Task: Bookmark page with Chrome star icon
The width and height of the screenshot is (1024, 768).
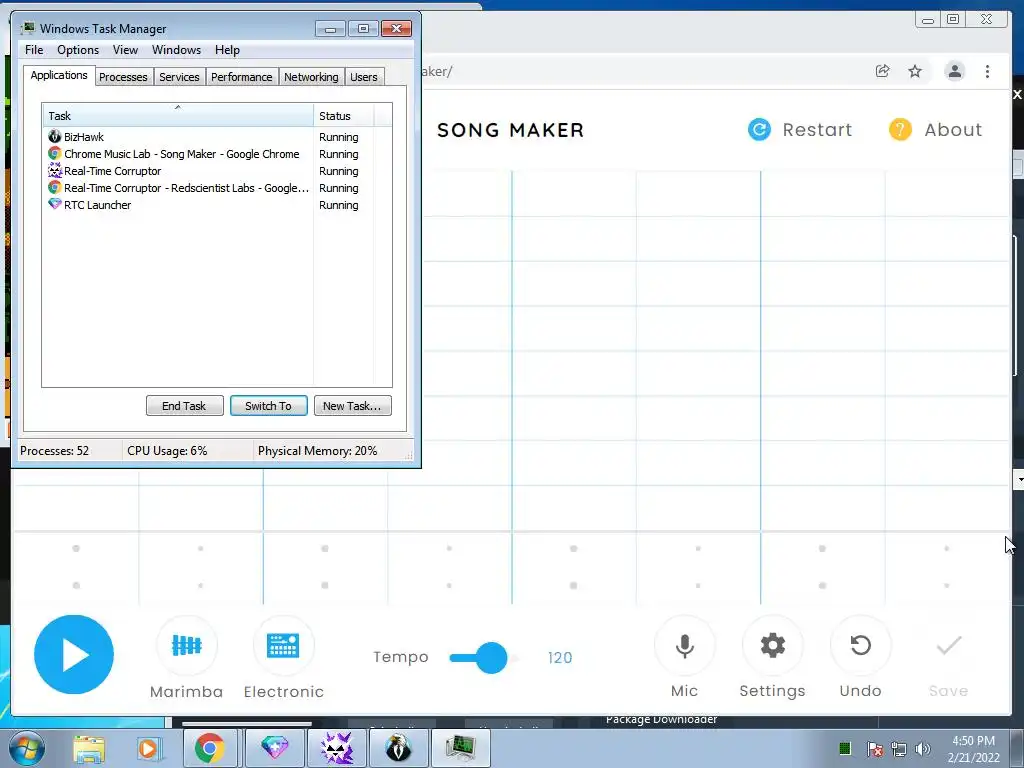Action: (x=915, y=71)
